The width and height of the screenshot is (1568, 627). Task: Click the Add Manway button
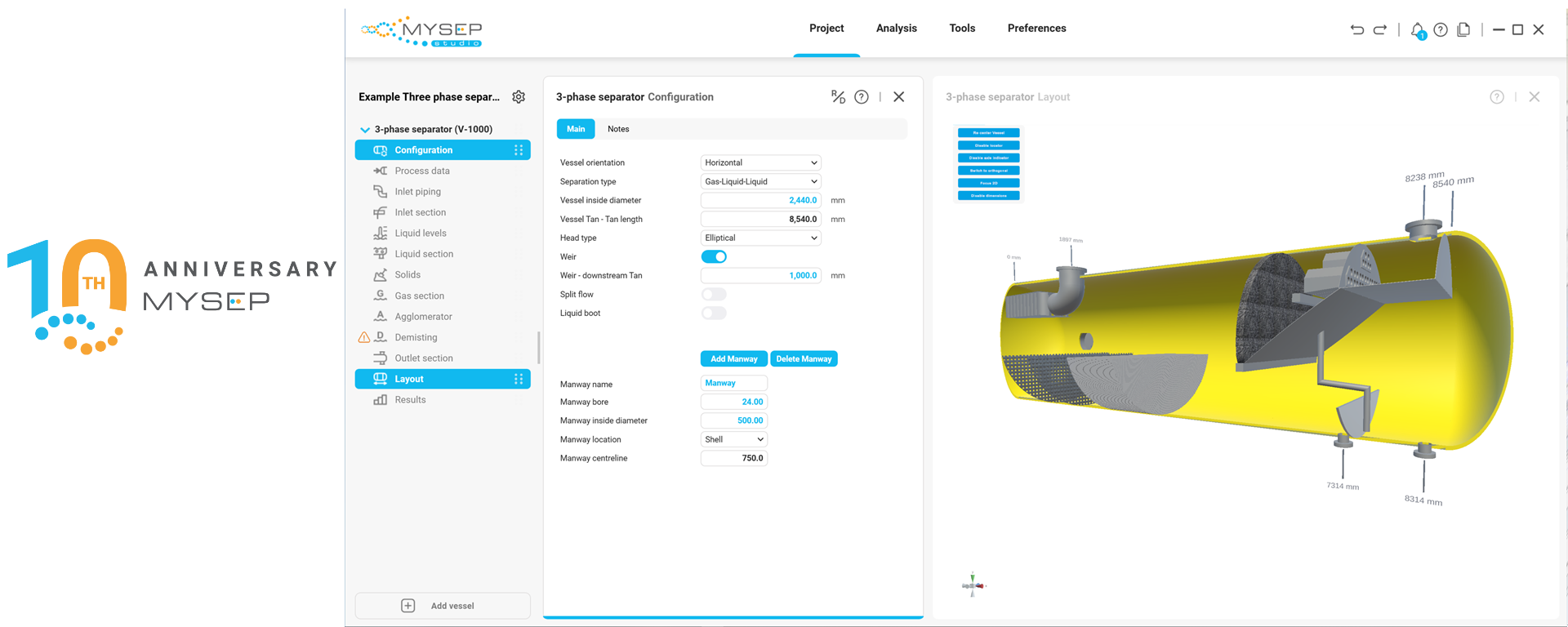click(733, 359)
